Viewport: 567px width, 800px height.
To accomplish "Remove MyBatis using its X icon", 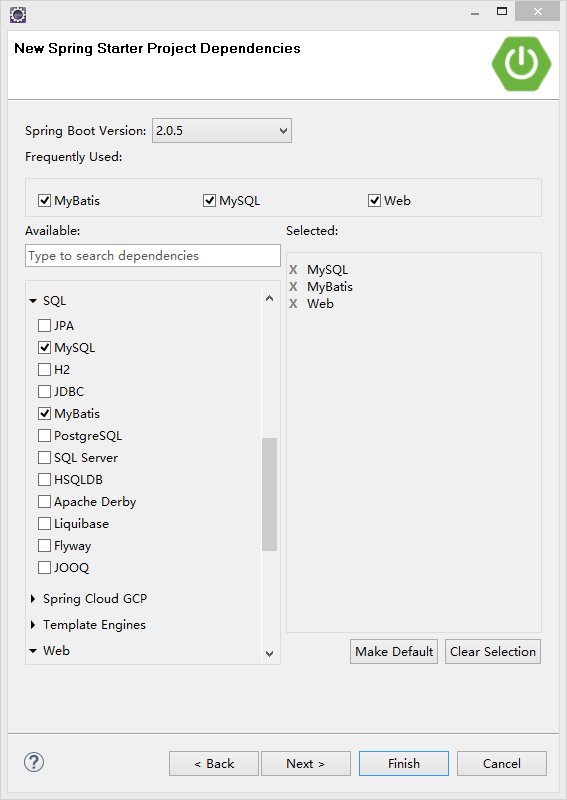I will tap(293, 287).
